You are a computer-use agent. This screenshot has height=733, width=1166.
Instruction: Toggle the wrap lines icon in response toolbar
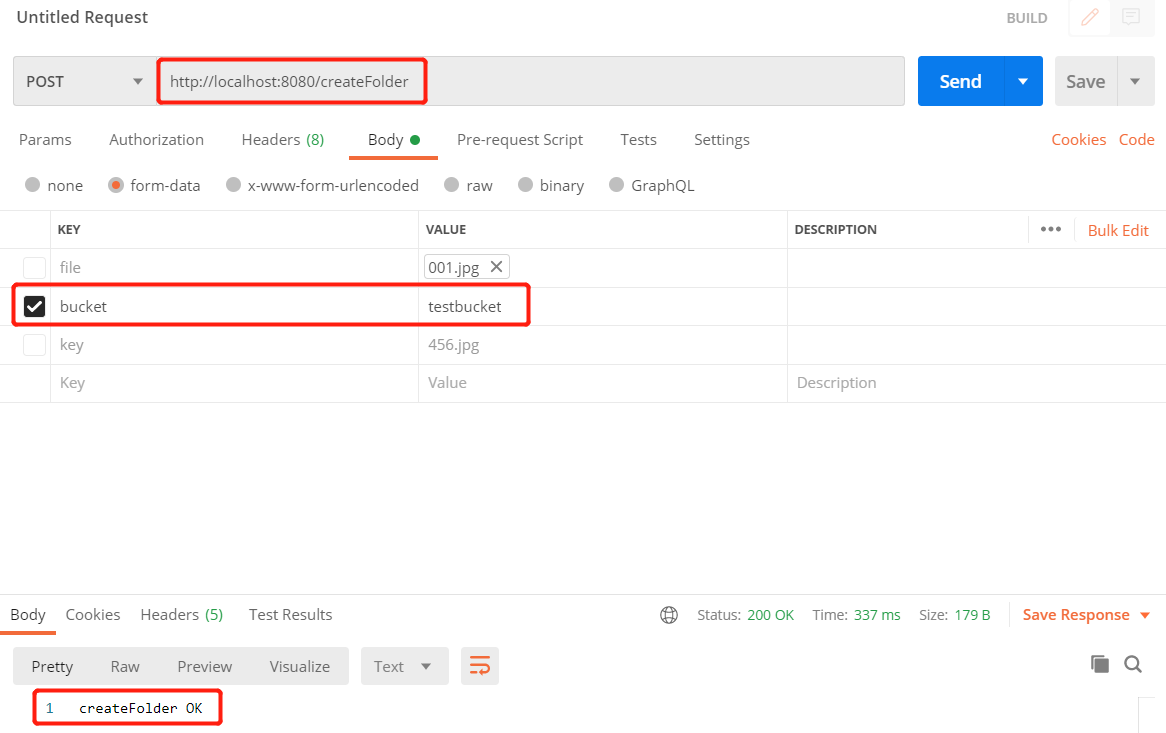pyautogui.click(x=480, y=665)
